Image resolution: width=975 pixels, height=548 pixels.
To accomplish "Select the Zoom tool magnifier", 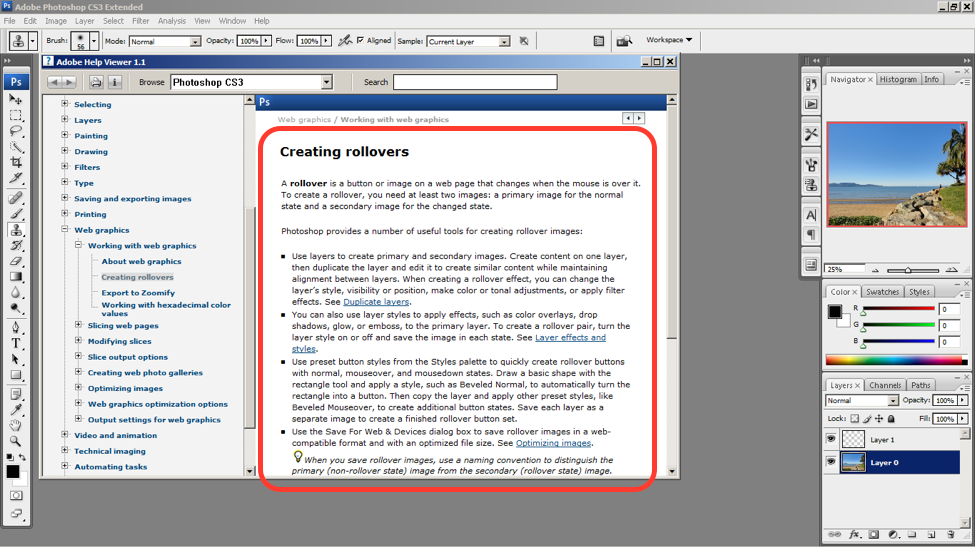I will [16, 440].
